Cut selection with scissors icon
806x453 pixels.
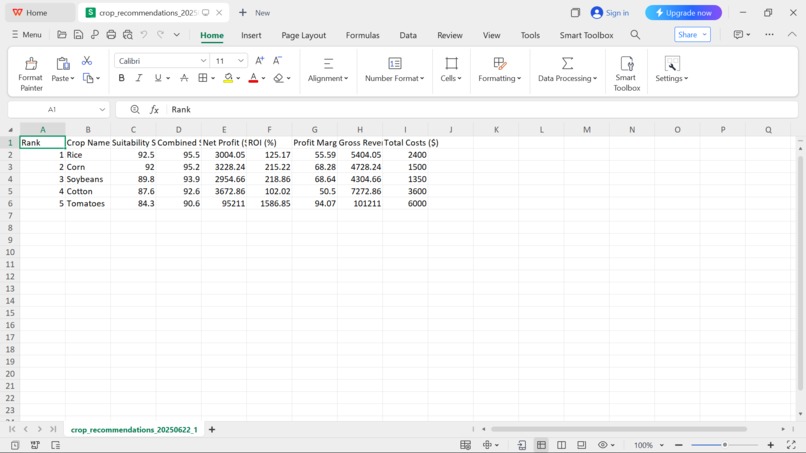tap(87, 61)
